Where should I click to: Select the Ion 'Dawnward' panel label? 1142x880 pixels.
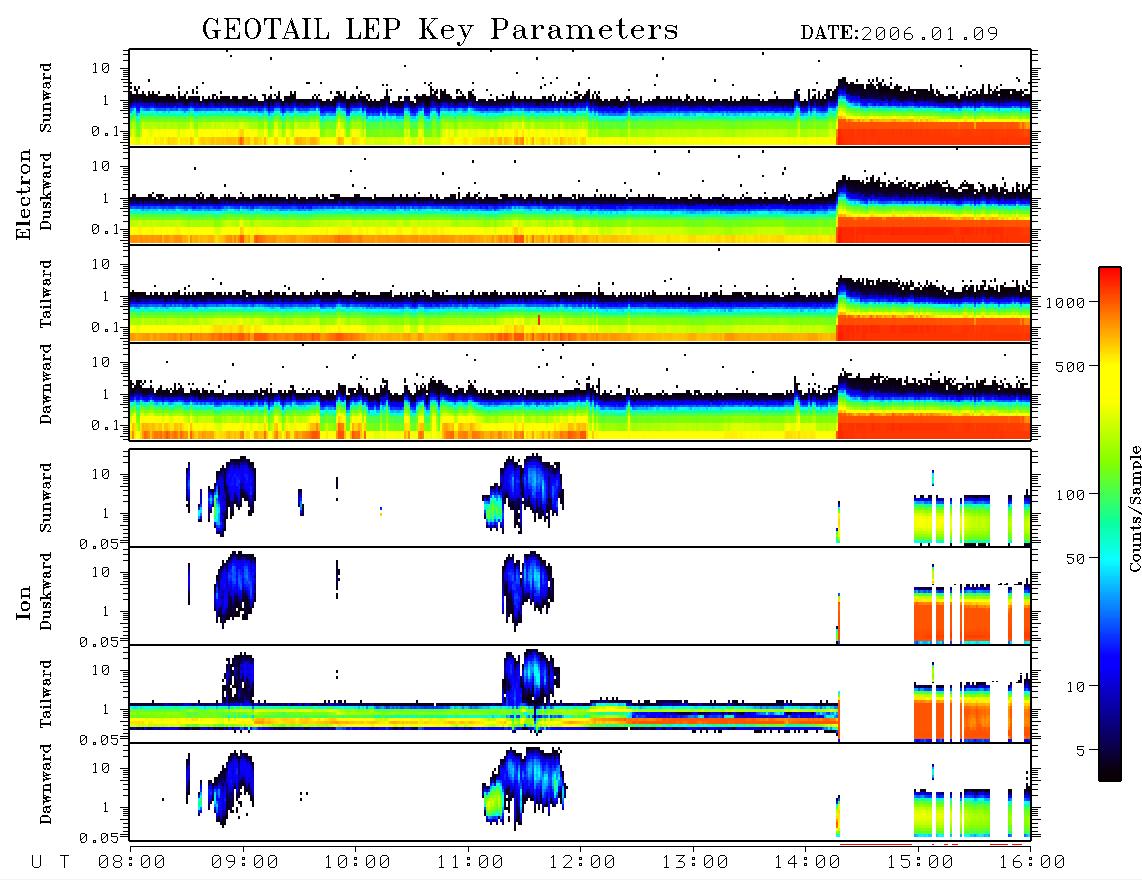[x=46, y=784]
